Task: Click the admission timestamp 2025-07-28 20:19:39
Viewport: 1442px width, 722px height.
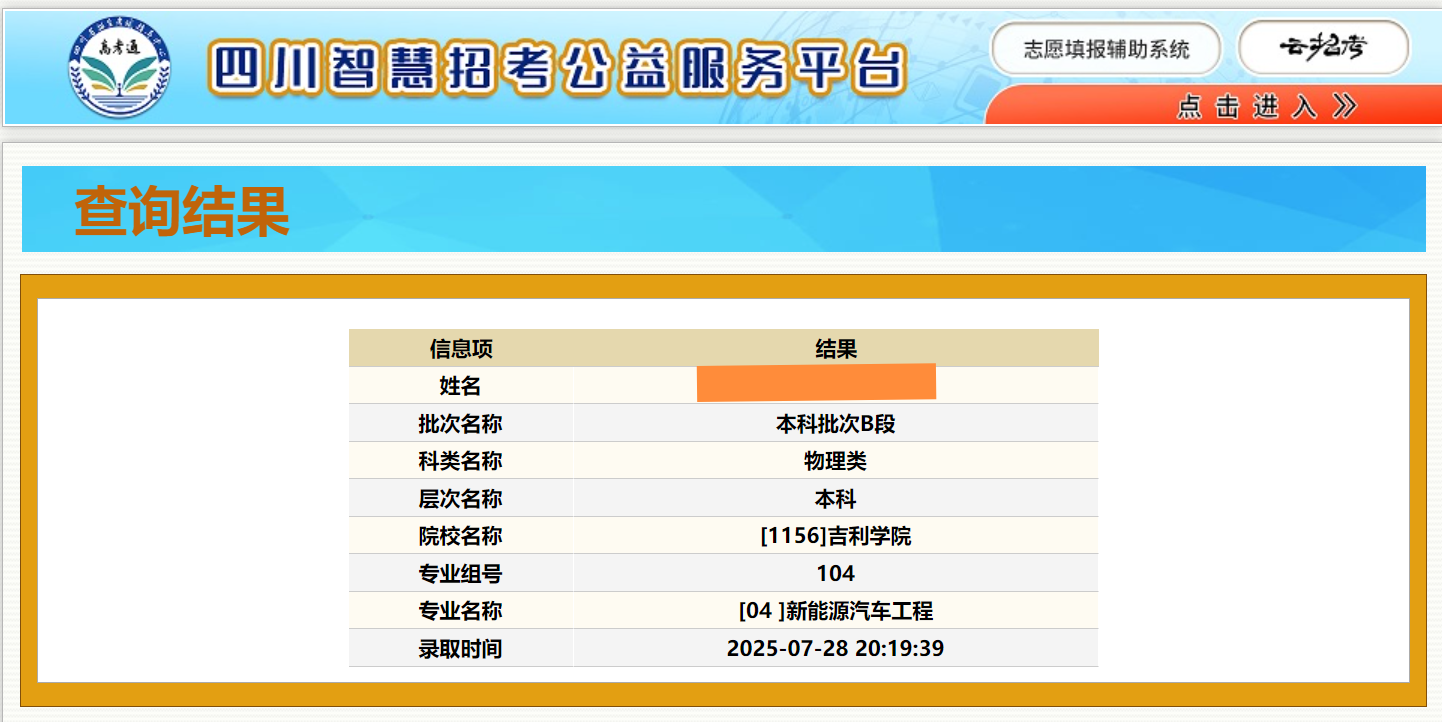Action: click(835, 648)
